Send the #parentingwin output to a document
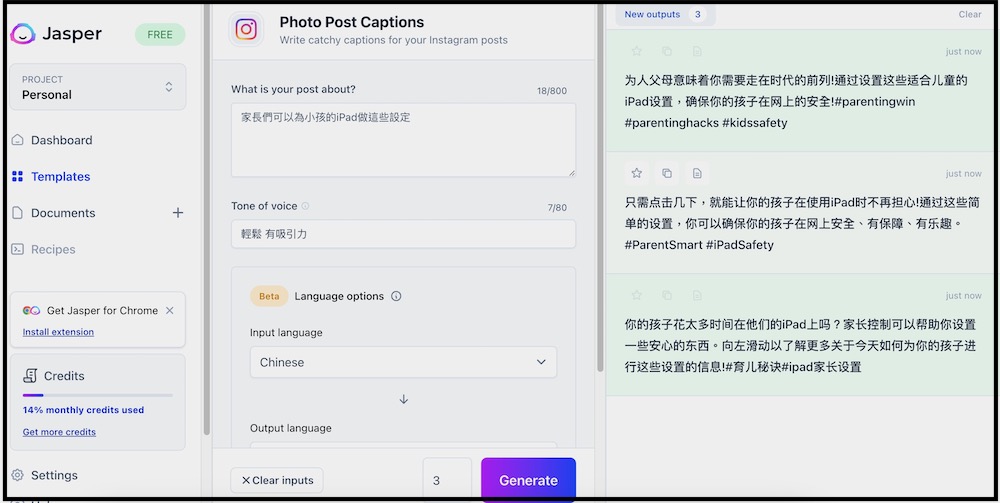The width and height of the screenshot is (1000, 503). pyautogui.click(x=697, y=51)
